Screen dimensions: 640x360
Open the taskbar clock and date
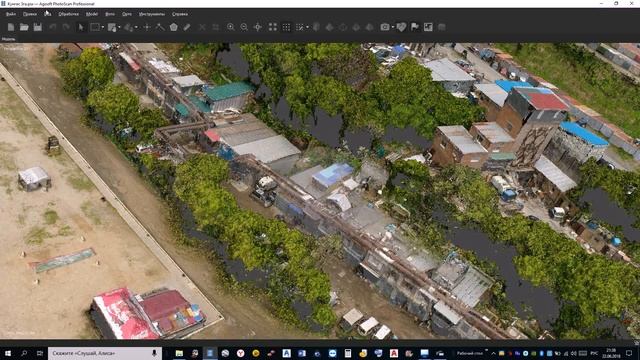pos(611,353)
